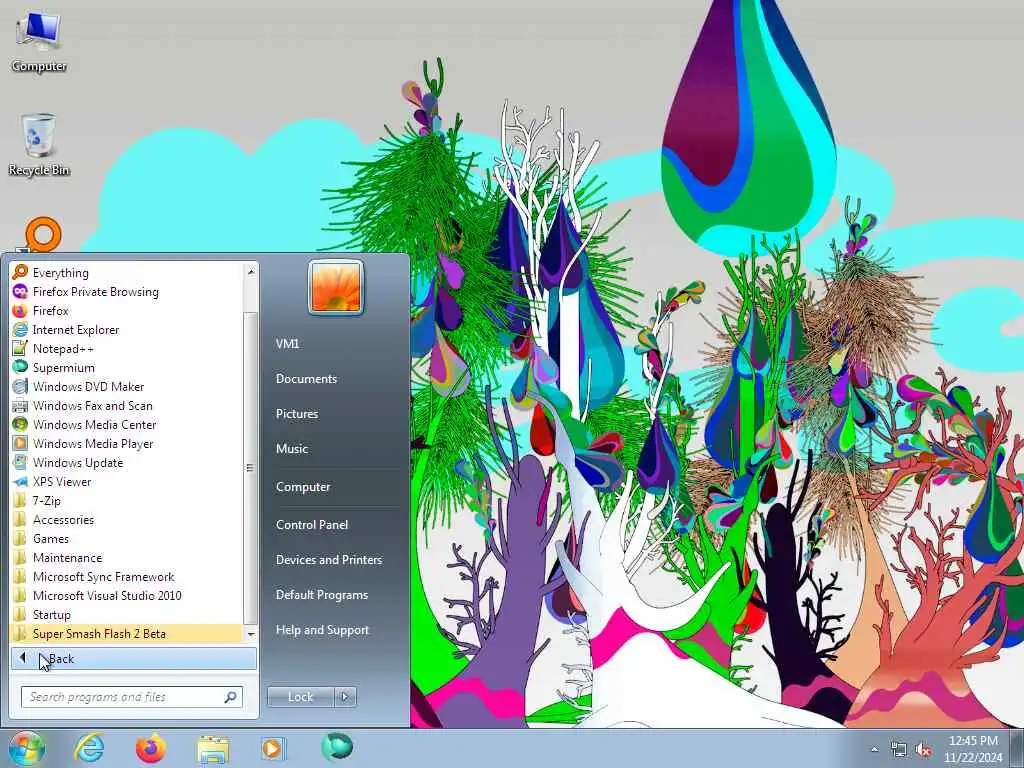Open Internet Explorer from taskbar
The height and width of the screenshot is (768, 1024).
pyautogui.click(x=89, y=748)
